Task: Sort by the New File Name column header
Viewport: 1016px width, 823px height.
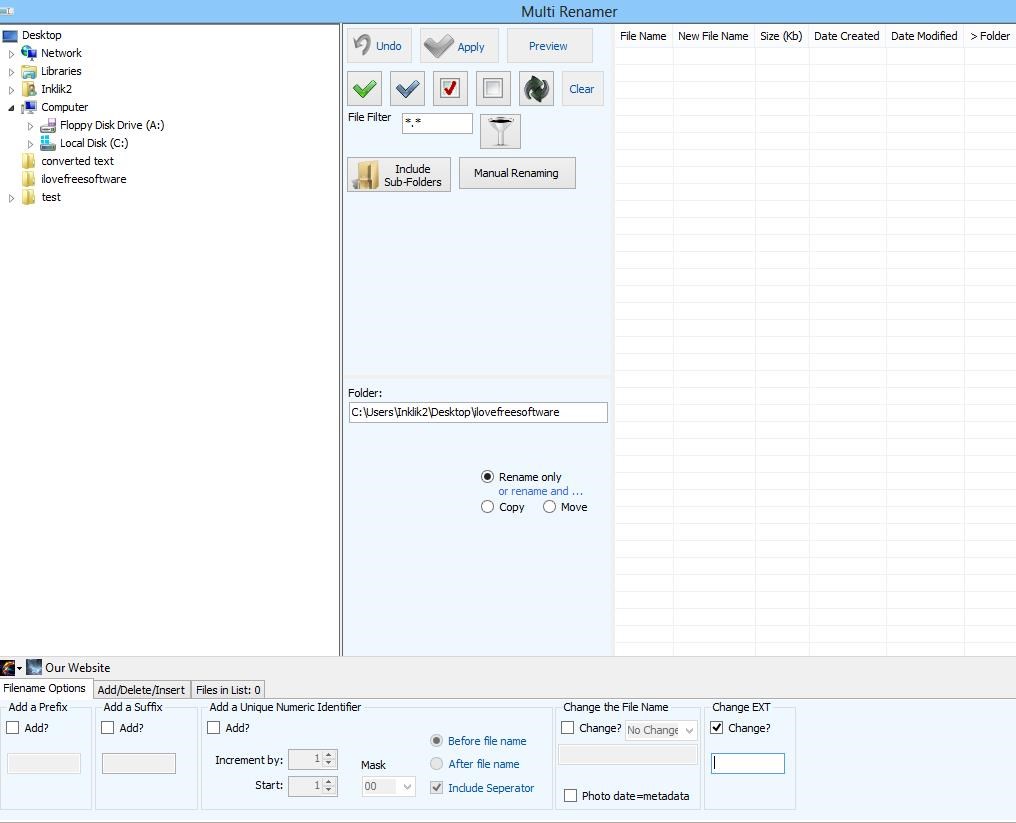Action: [713, 36]
